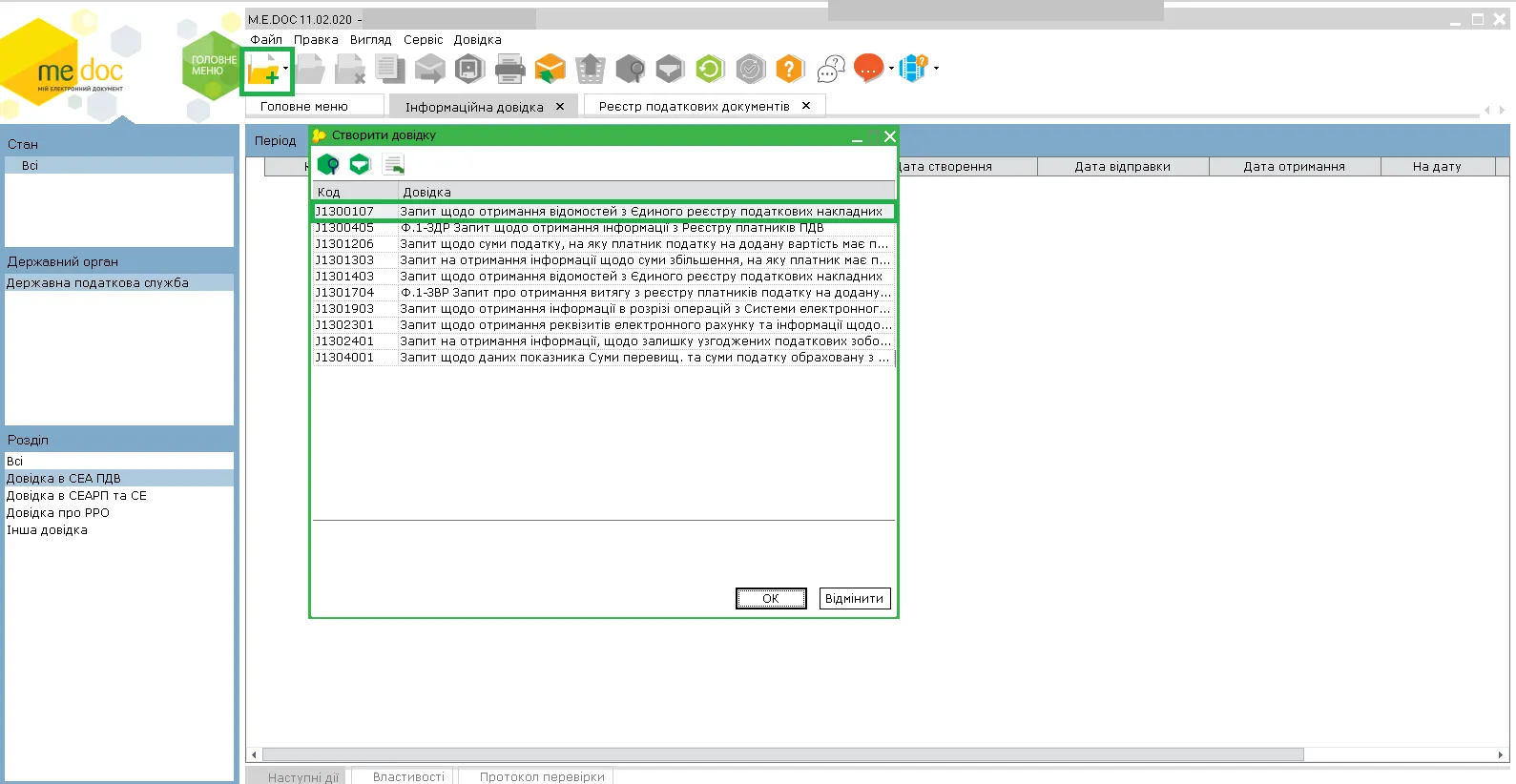Expand the dropdown arrow beside new document icon
This screenshot has height=784, width=1516.
285,69
